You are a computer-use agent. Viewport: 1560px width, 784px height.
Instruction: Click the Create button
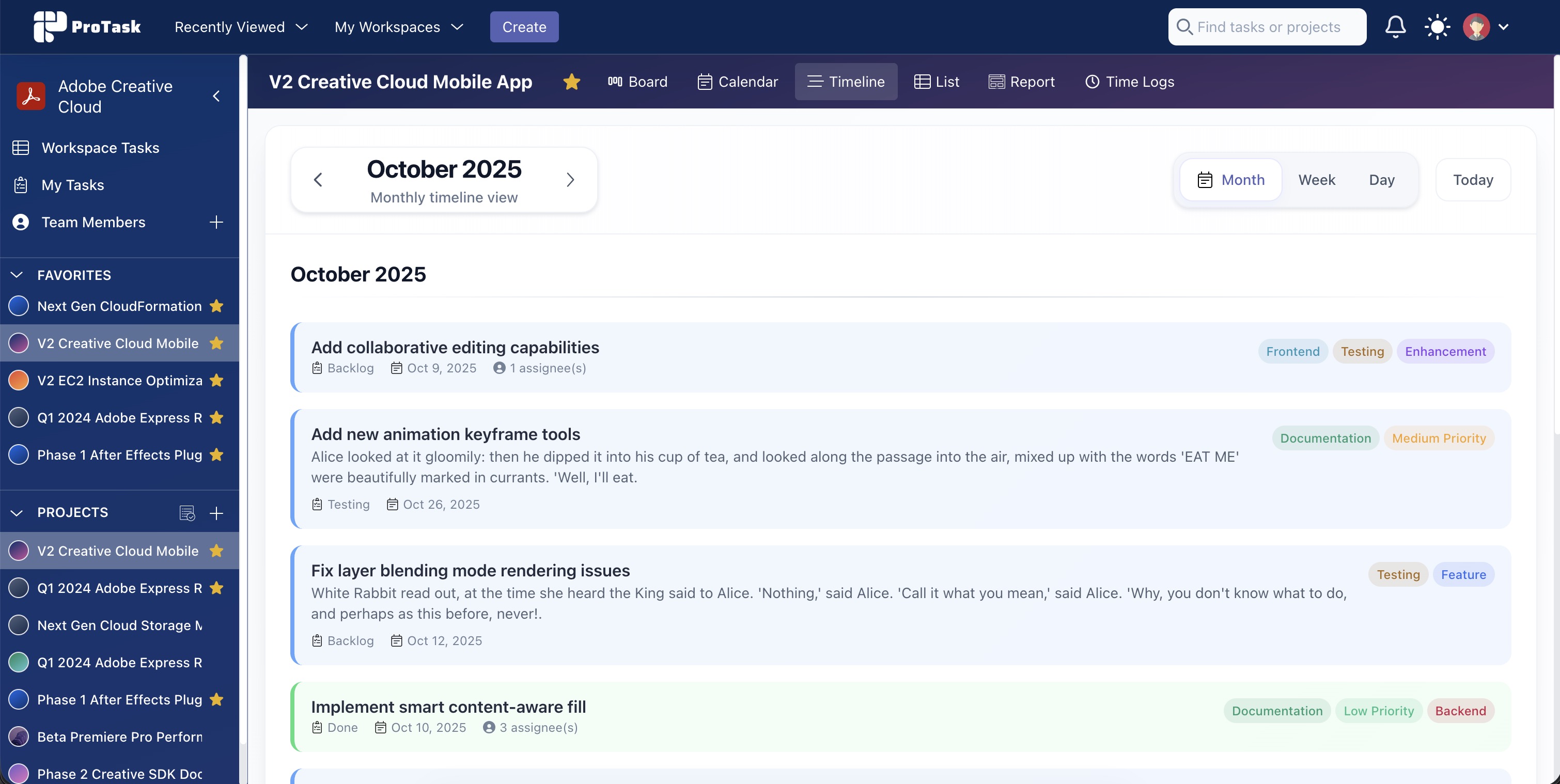click(524, 27)
